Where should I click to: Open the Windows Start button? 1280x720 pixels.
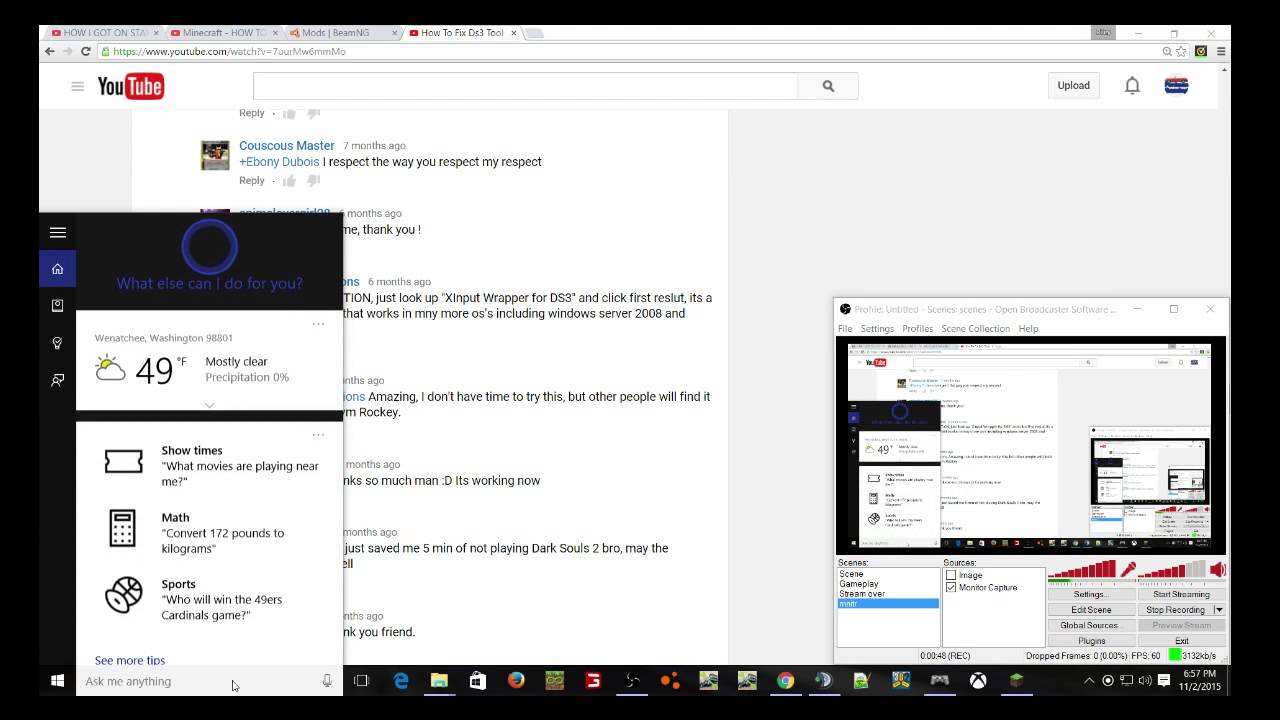(57, 681)
